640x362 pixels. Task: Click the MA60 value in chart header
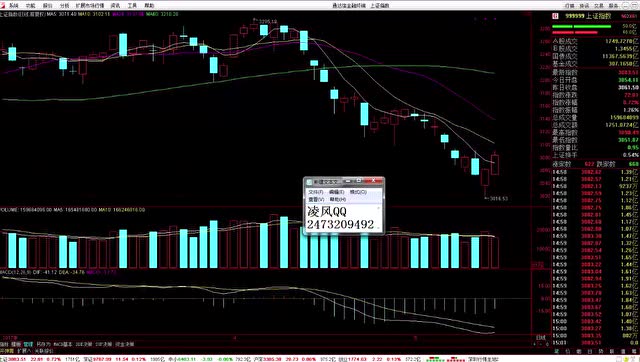162,14
